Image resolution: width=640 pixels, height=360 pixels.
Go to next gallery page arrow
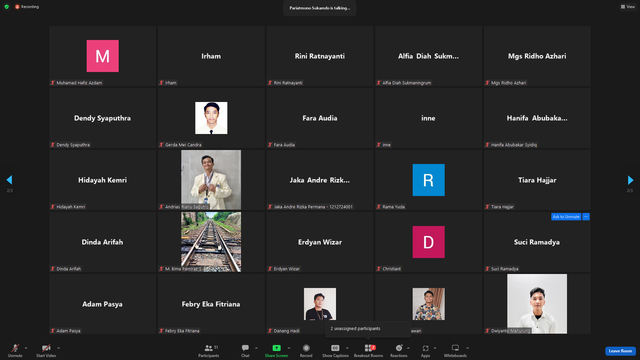tap(630, 180)
